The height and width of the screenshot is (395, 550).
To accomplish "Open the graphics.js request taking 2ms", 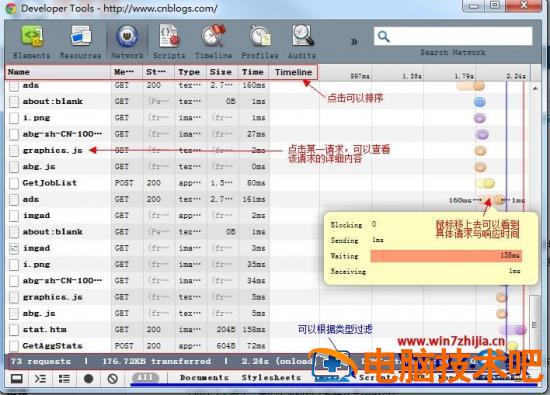I will [53, 150].
